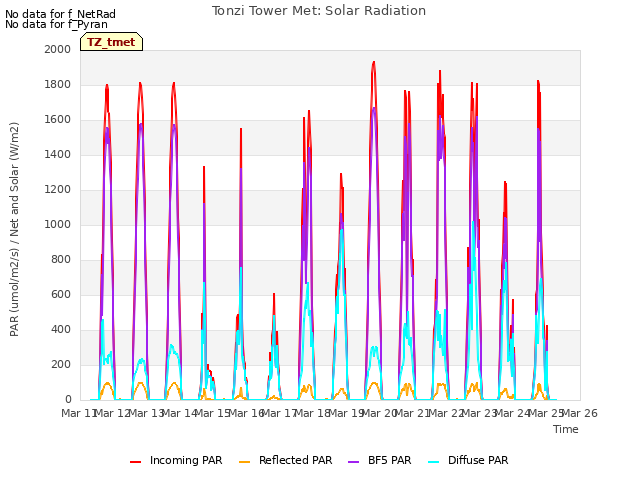Click the Reflected PAR orange legend swatch

[x=244, y=462]
